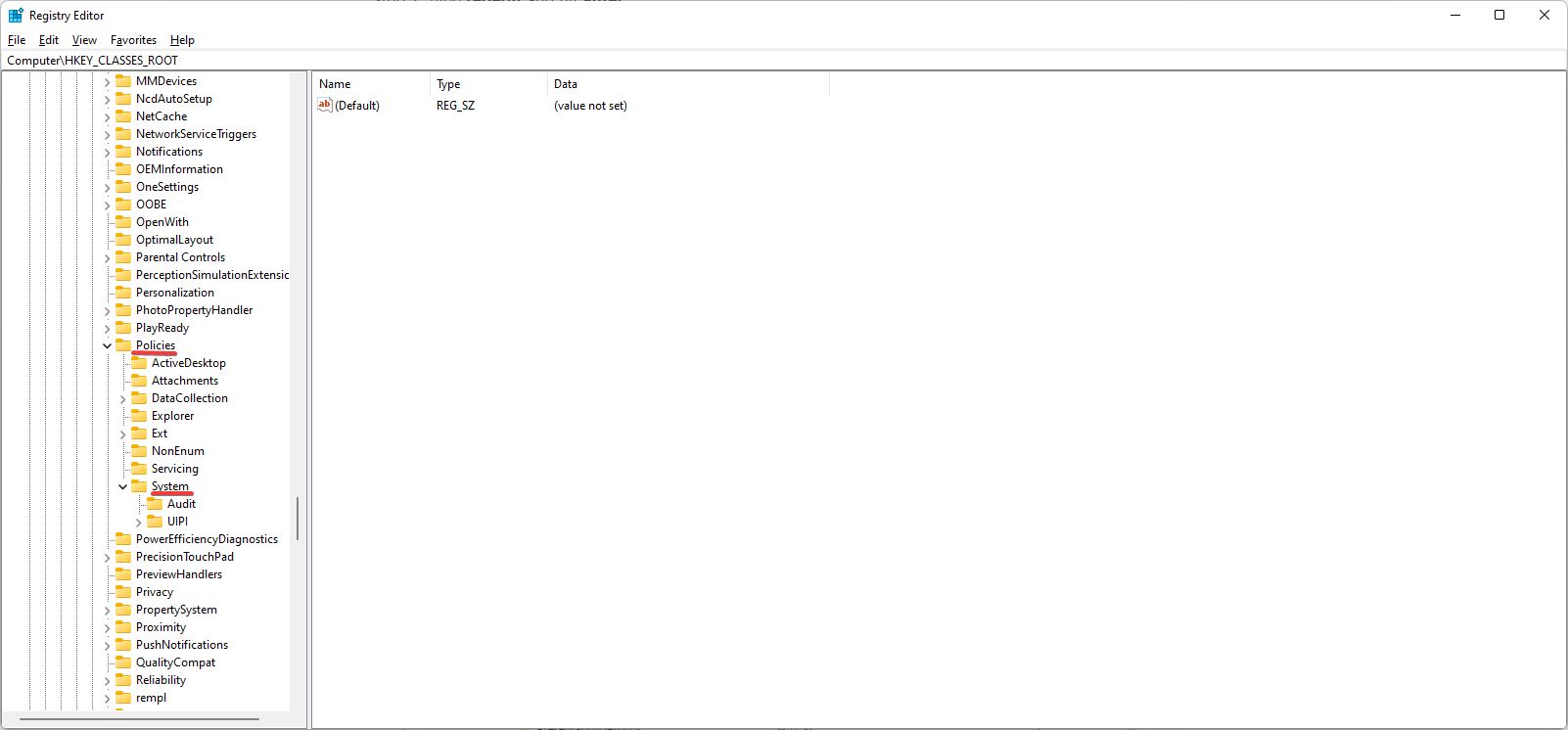Select the PushNotifications key
Screen dimensions: 1568x730
(x=182, y=645)
